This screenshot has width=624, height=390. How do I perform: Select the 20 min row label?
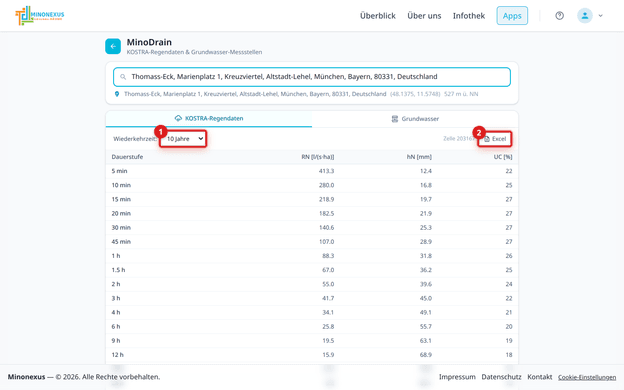[121, 213]
